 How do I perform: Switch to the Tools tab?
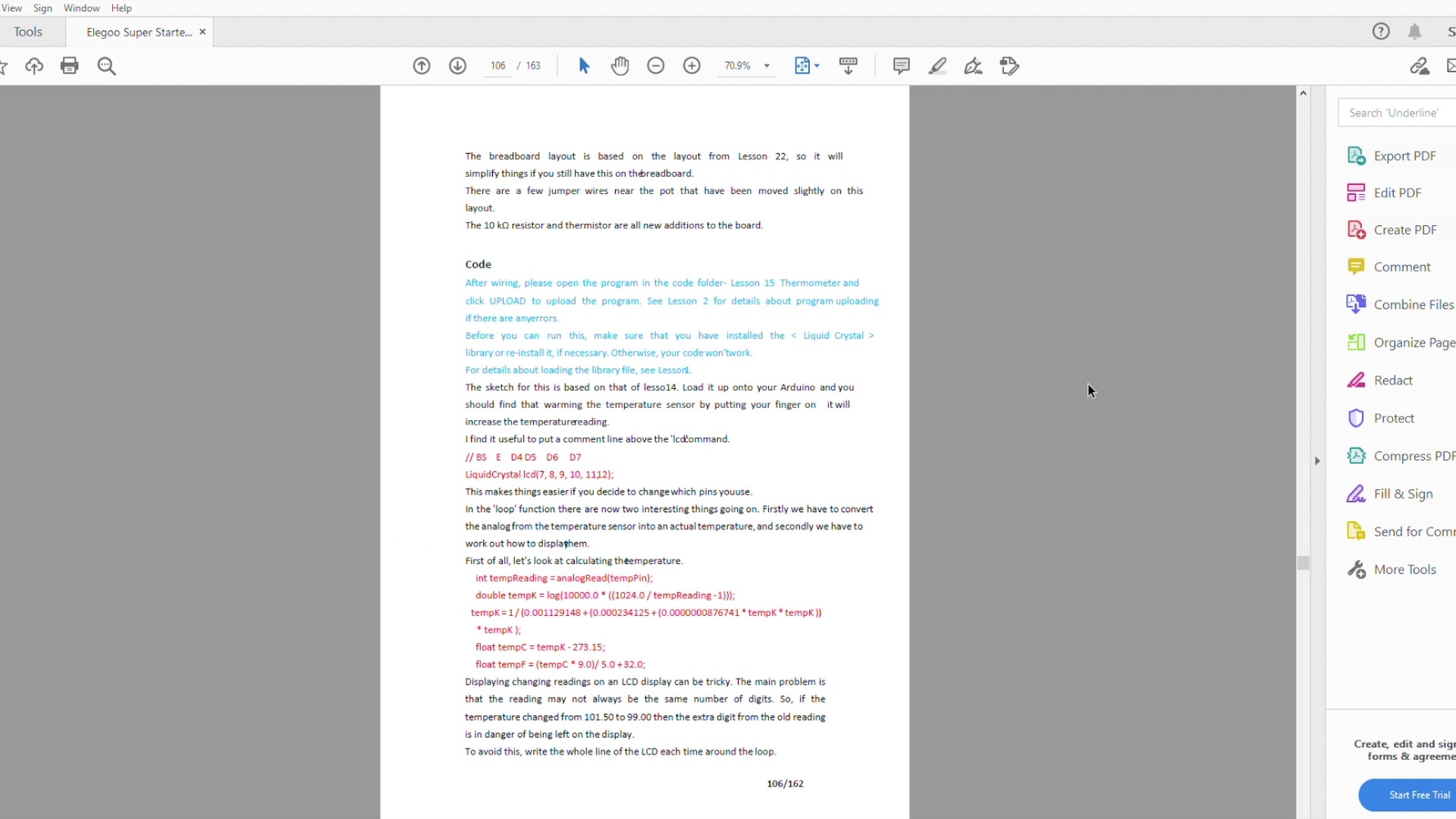[x=28, y=32]
